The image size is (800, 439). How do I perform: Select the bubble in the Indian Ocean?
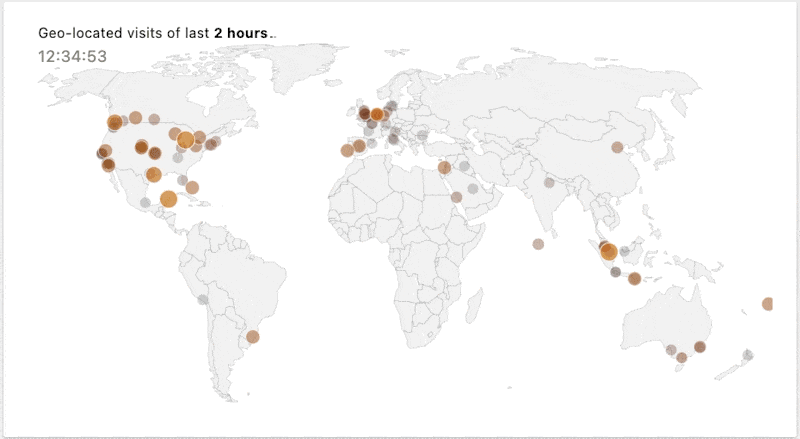(x=538, y=243)
